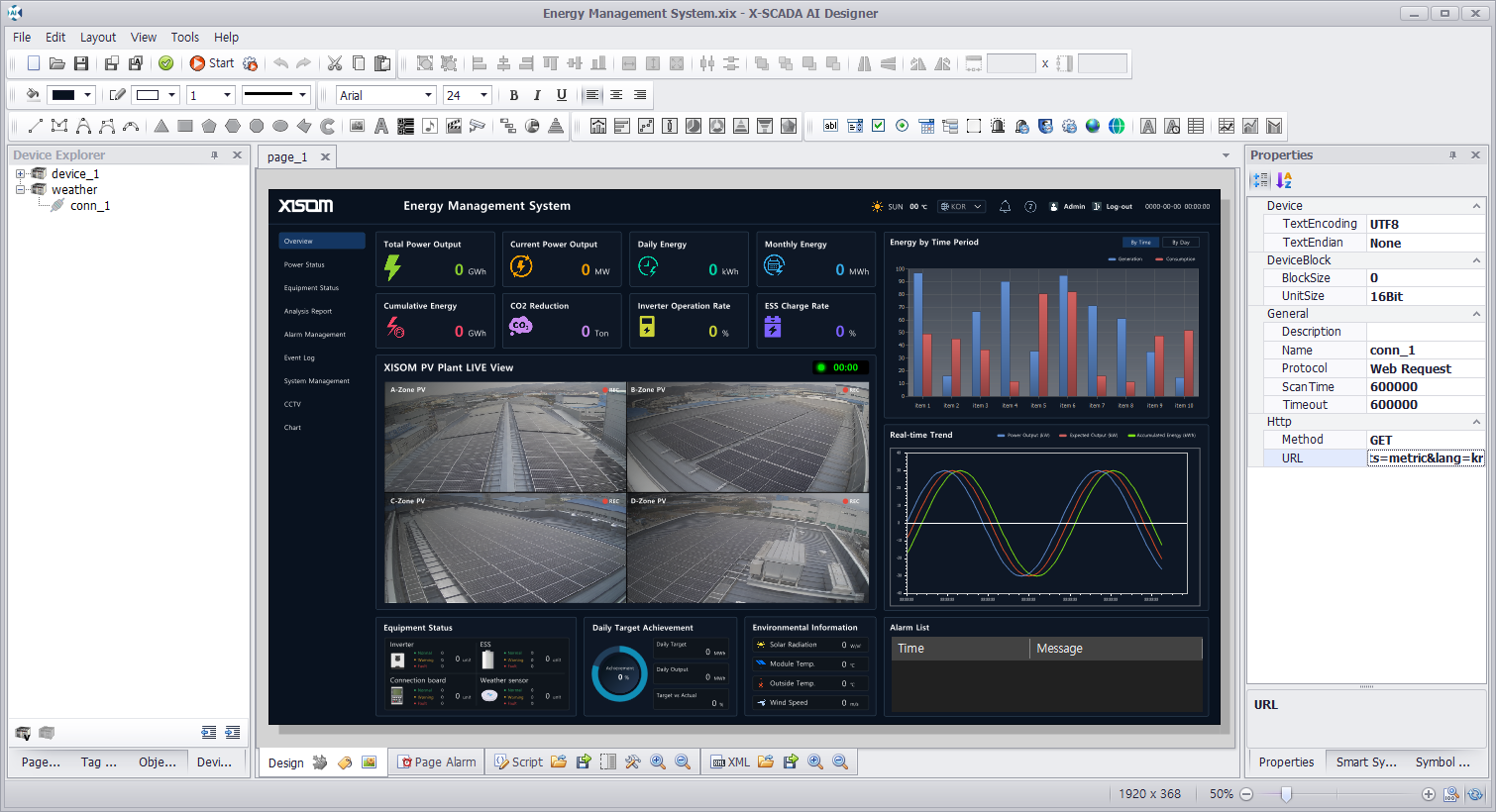Open the Layout menu
Image resolution: width=1496 pixels, height=812 pixels.
pos(98,37)
